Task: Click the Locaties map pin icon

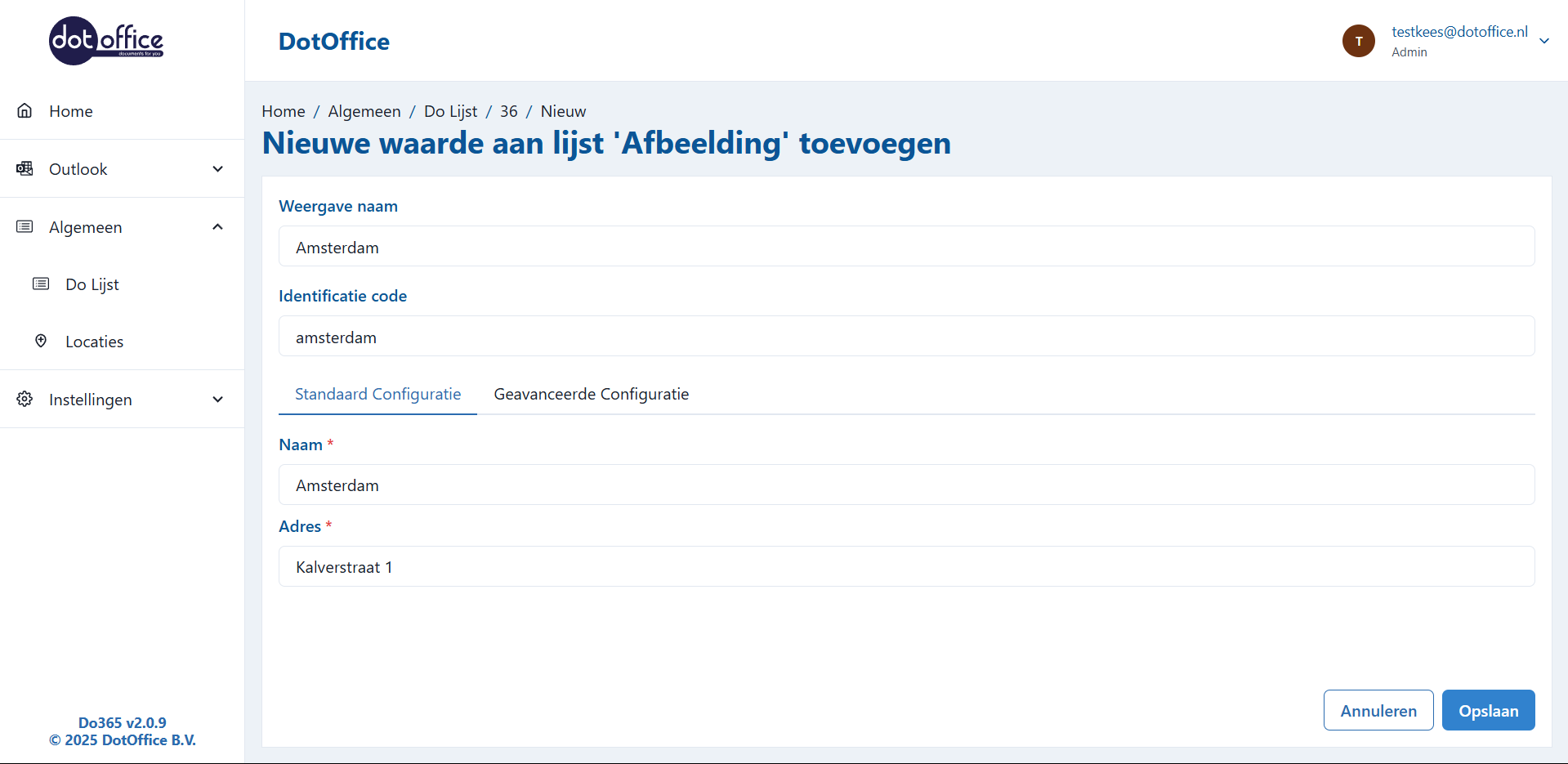Action: coord(41,342)
